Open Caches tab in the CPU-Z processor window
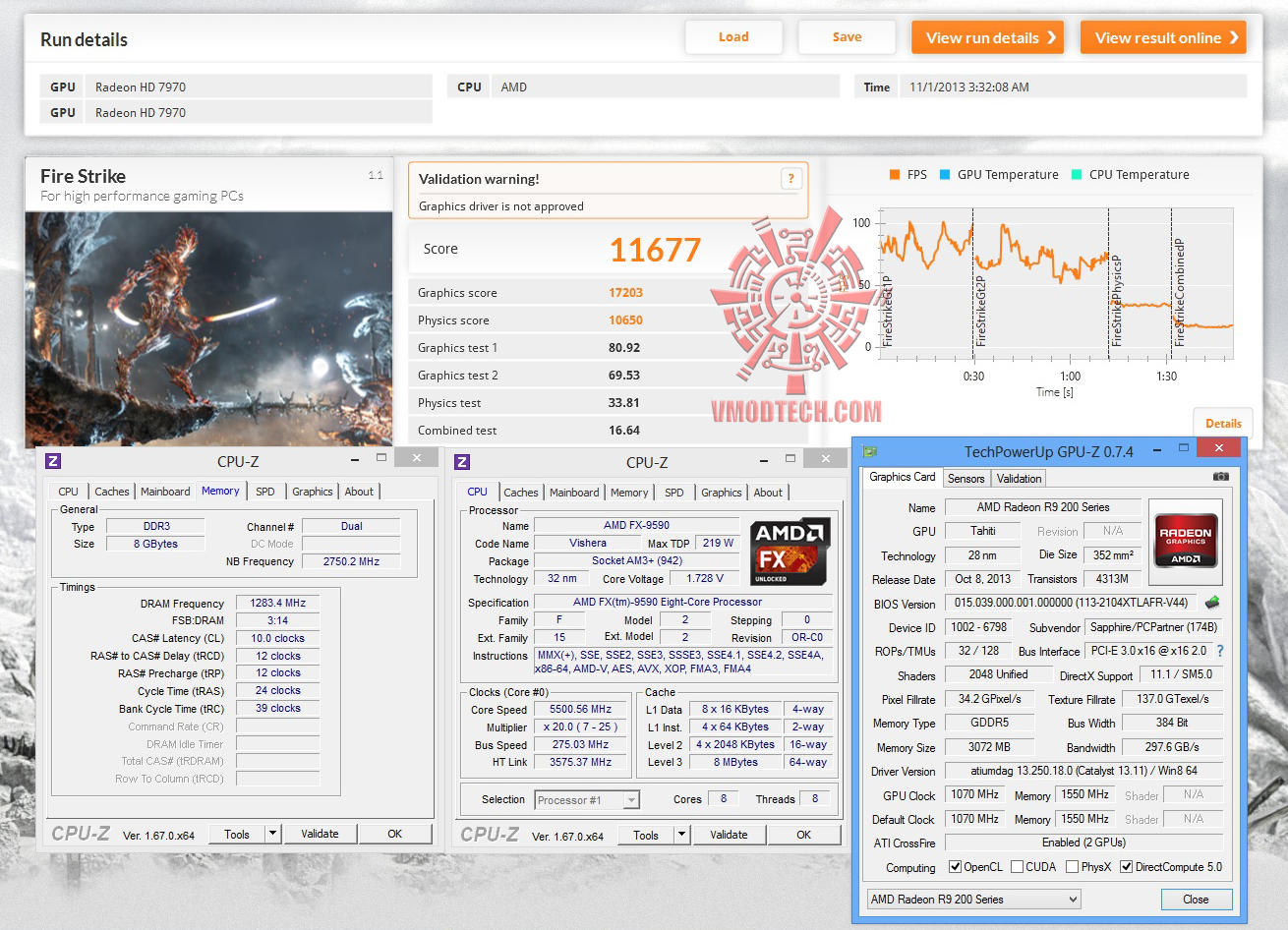This screenshot has height=930, width=1288. tap(521, 493)
